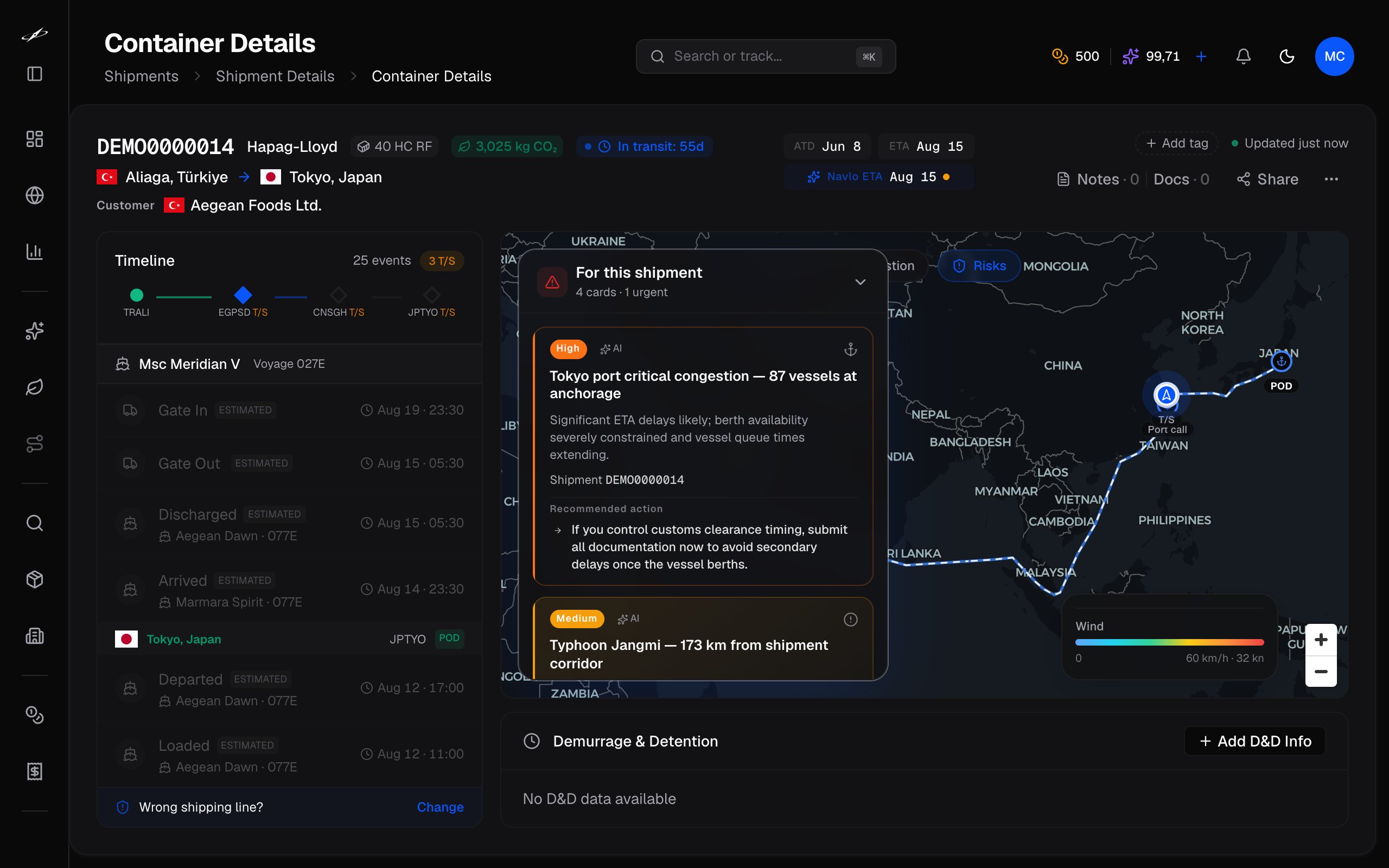1389x868 pixels.
Task: Select the TRALI timeline marker
Action: click(137, 302)
